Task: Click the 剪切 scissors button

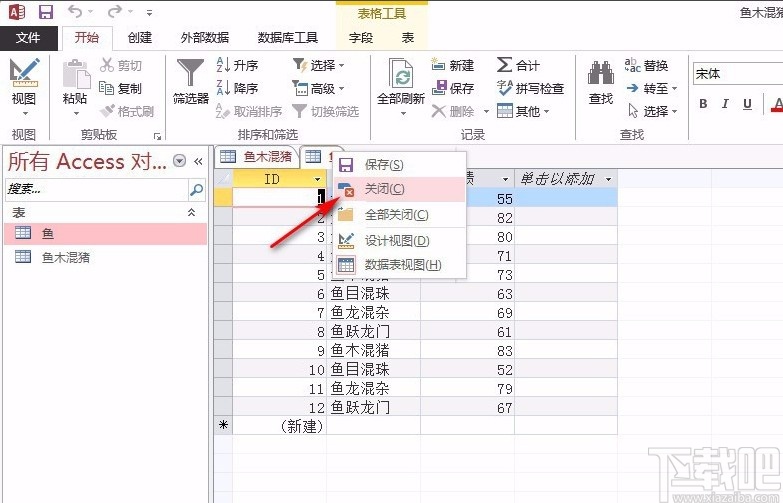Action: click(x=120, y=65)
